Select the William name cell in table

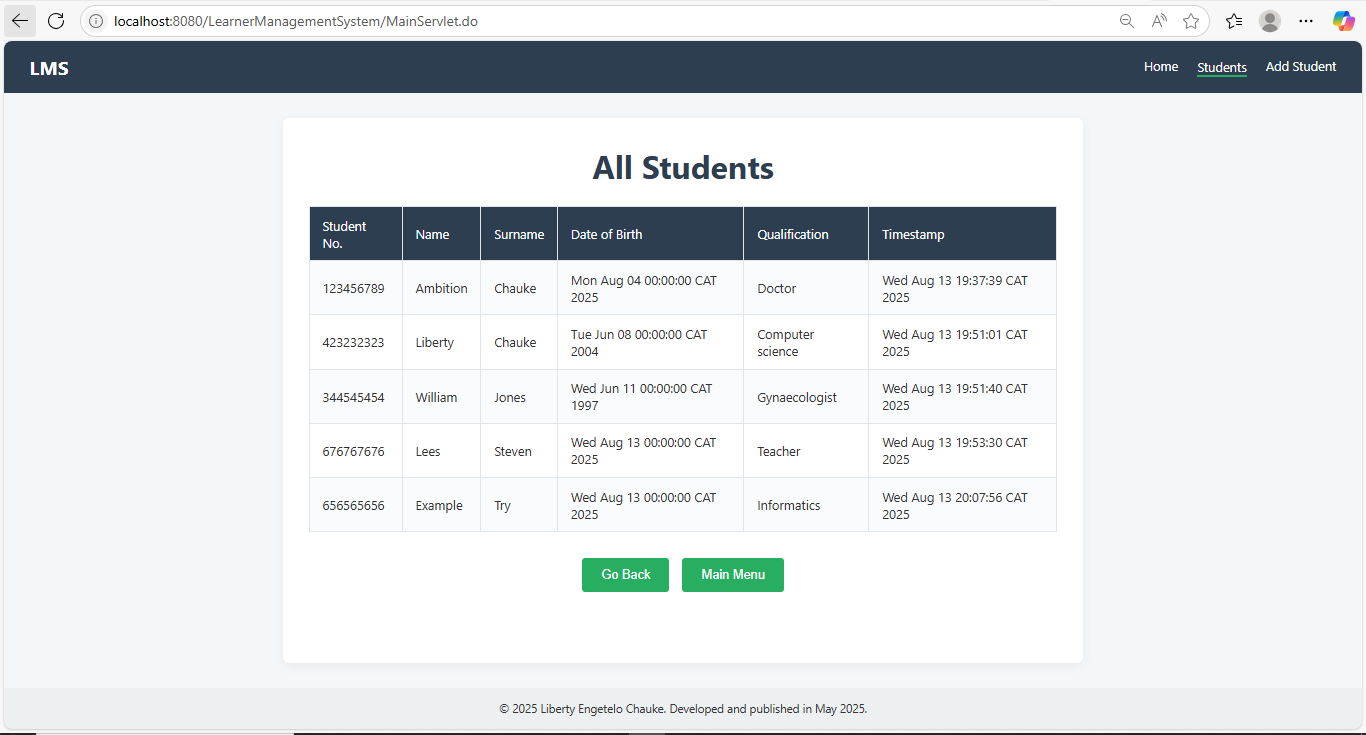click(x=436, y=398)
